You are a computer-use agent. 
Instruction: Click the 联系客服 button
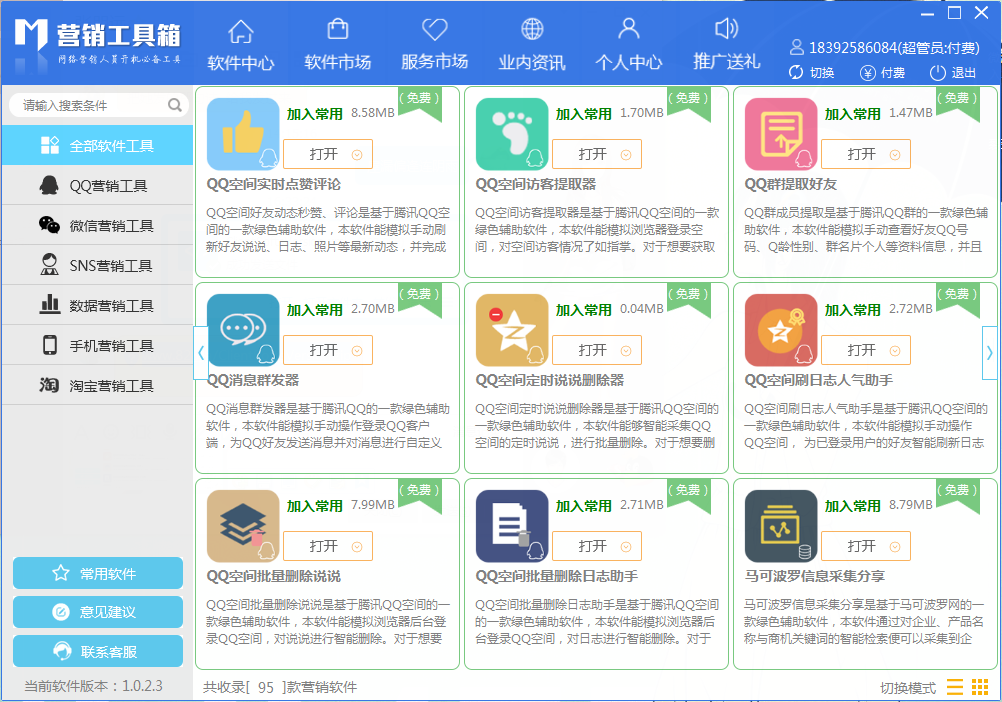point(98,652)
